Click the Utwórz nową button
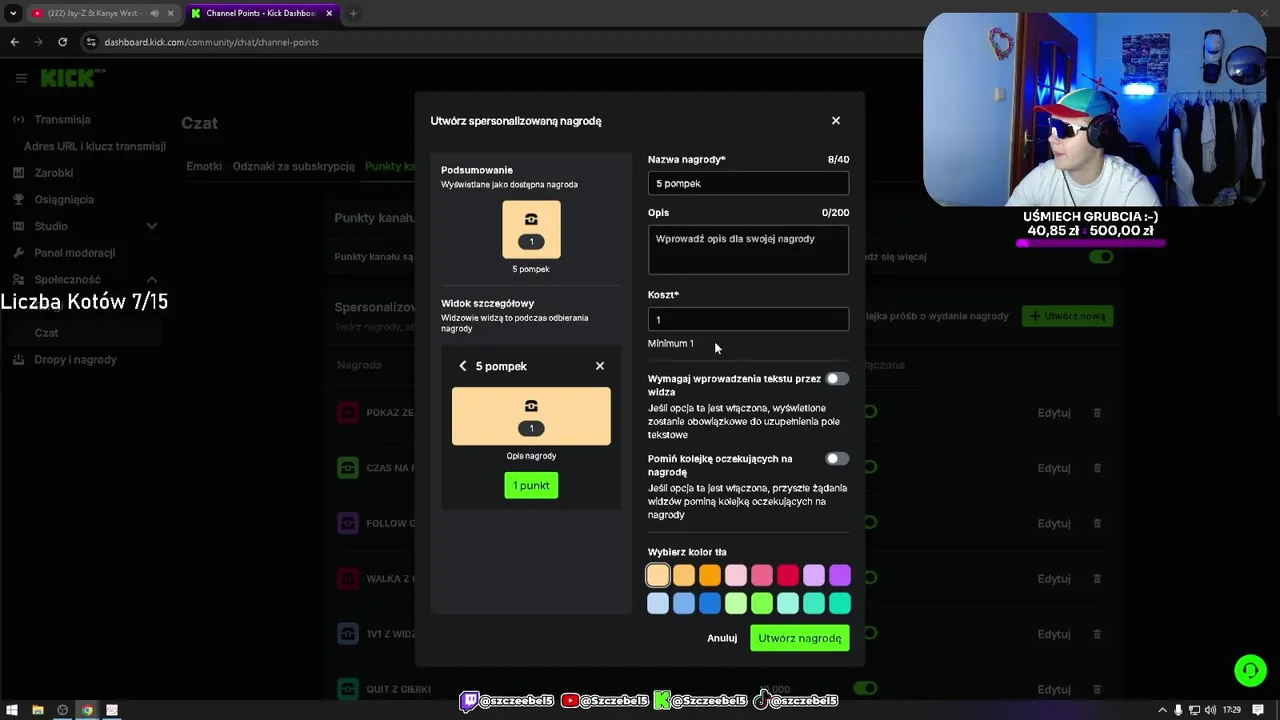 [x=1067, y=316]
